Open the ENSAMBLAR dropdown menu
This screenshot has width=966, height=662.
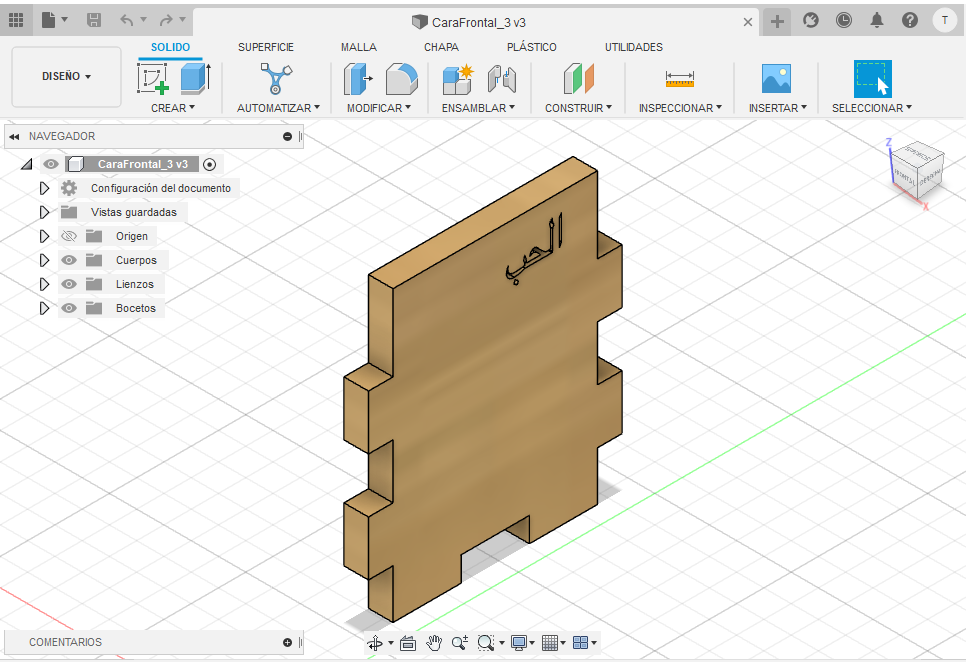[478, 108]
